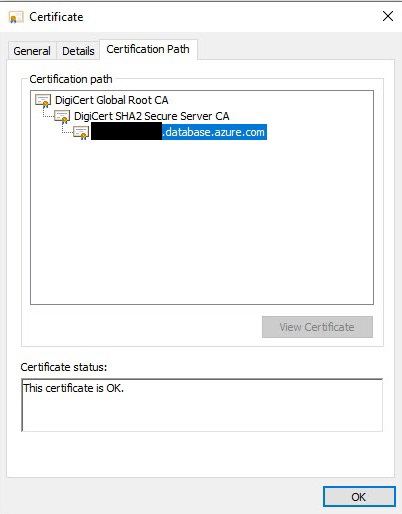Switch to the General tab
This screenshot has height=514, width=402.
click(x=32, y=51)
